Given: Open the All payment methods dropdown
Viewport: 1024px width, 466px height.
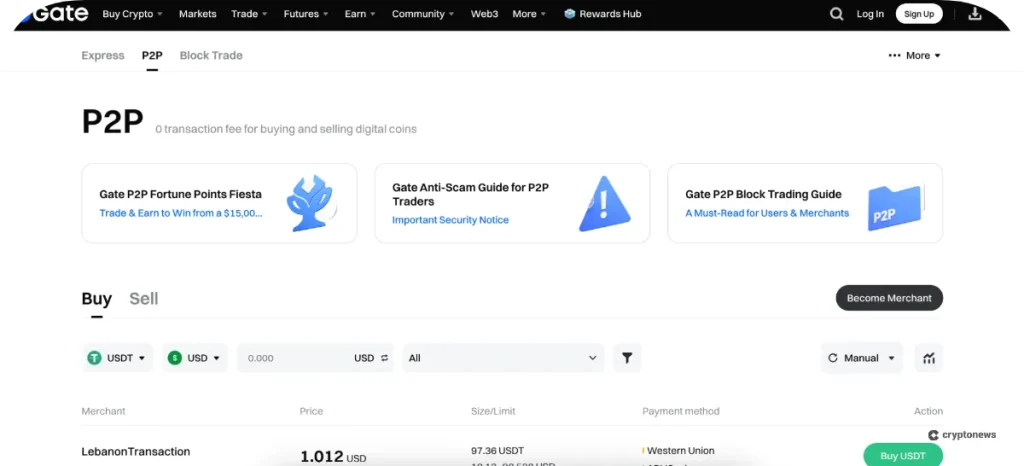Looking at the screenshot, I should click(504, 358).
